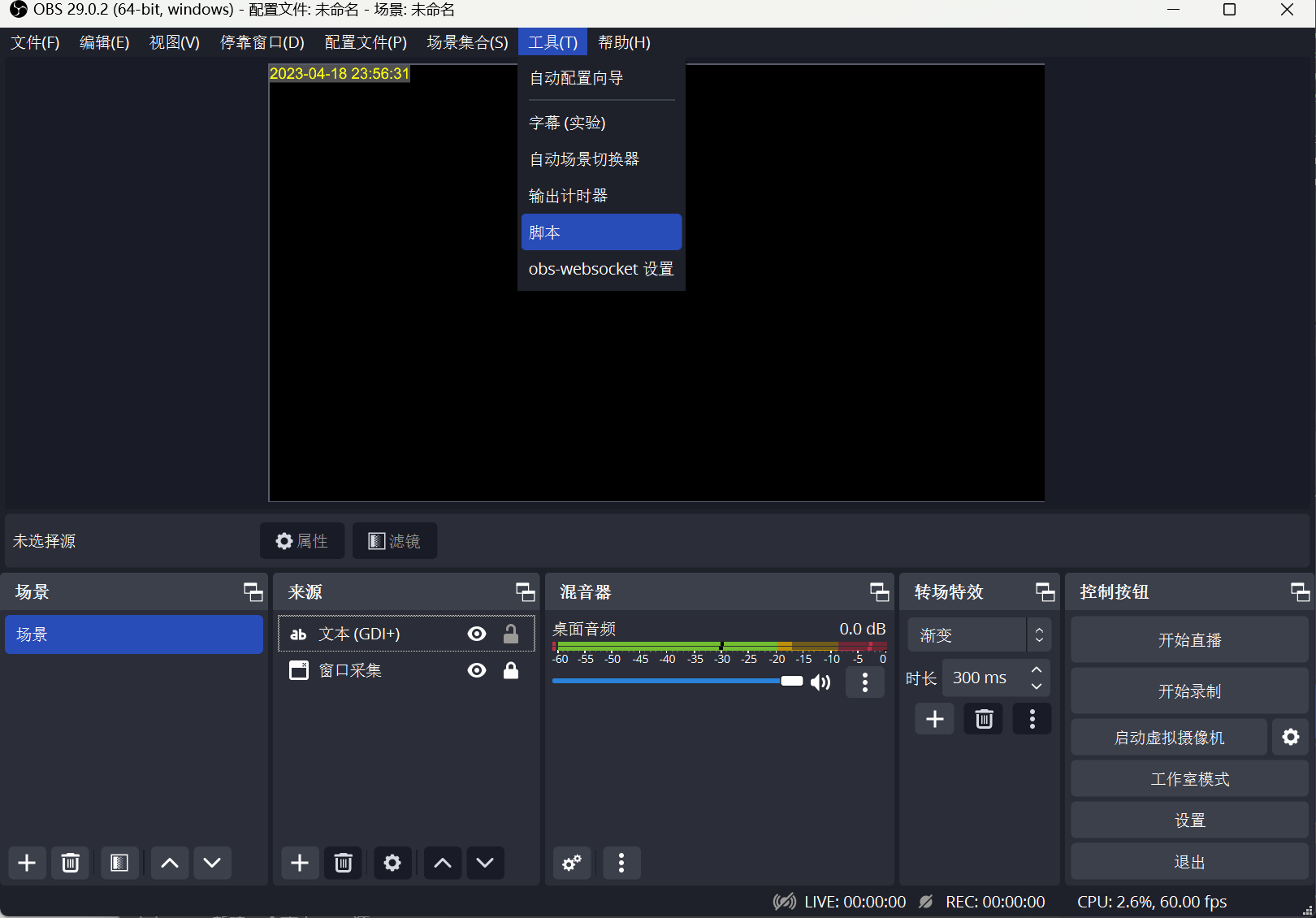The height and width of the screenshot is (918, 1316).
Task: Move source up in Sources panel
Action: (443, 863)
